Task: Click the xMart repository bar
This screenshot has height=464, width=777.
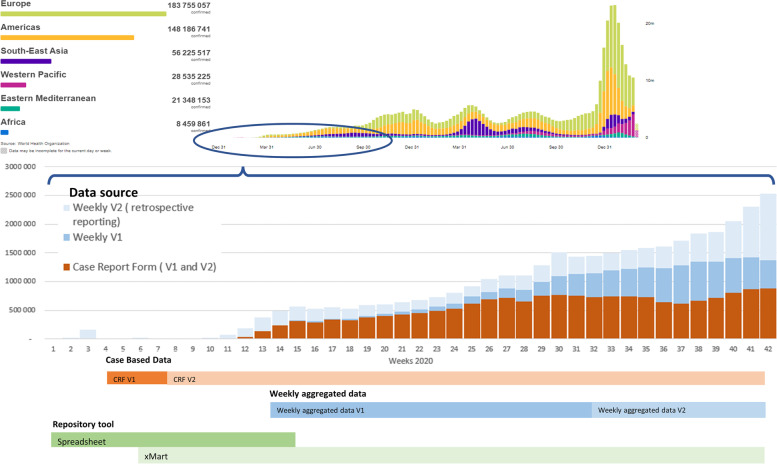Action: 451,456
